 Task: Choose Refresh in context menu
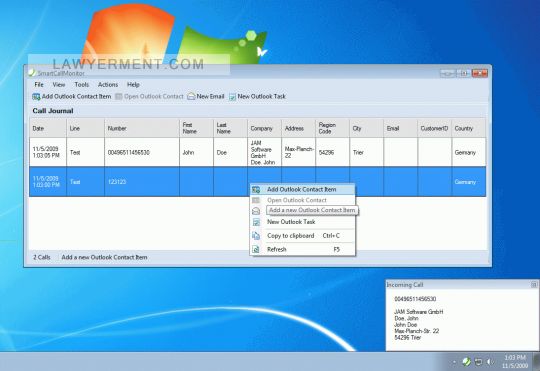point(303,249)
